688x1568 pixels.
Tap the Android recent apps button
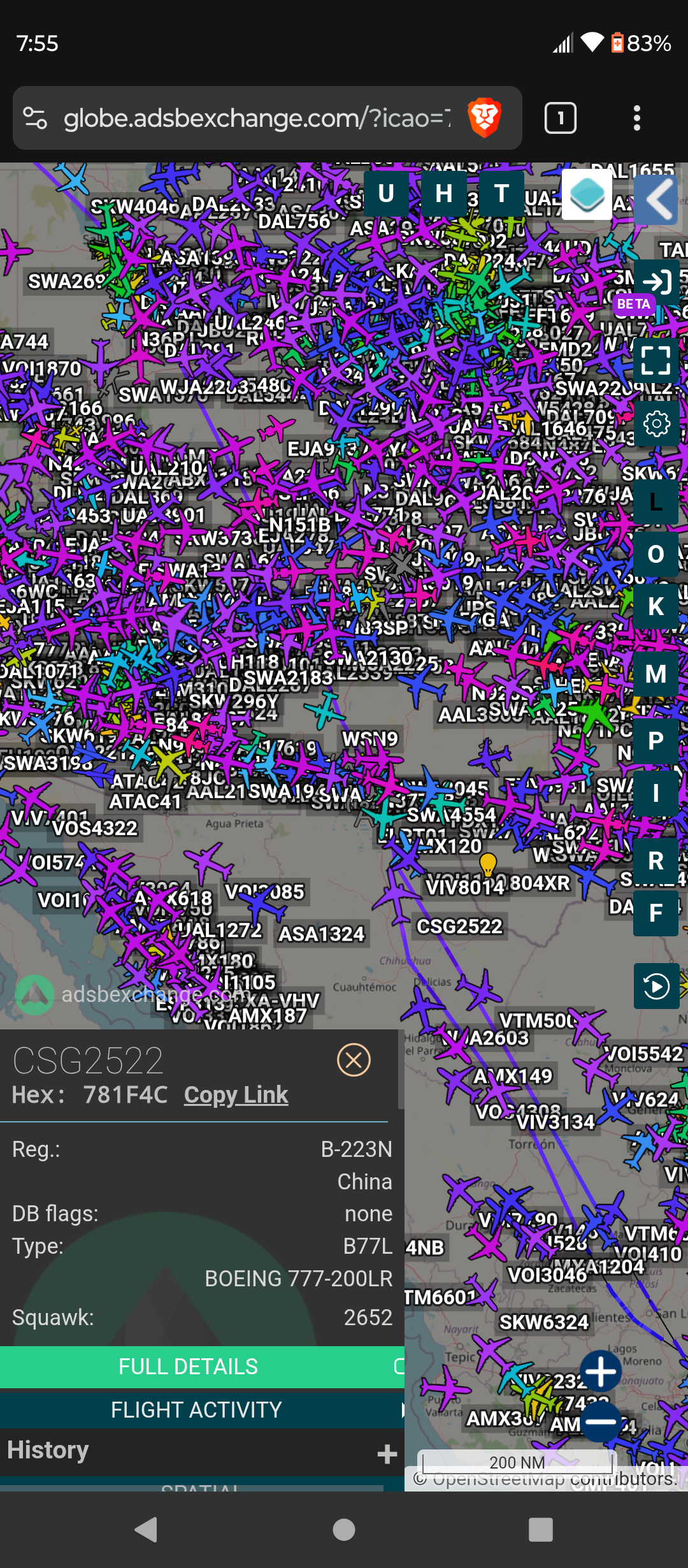pos(541,1529)
